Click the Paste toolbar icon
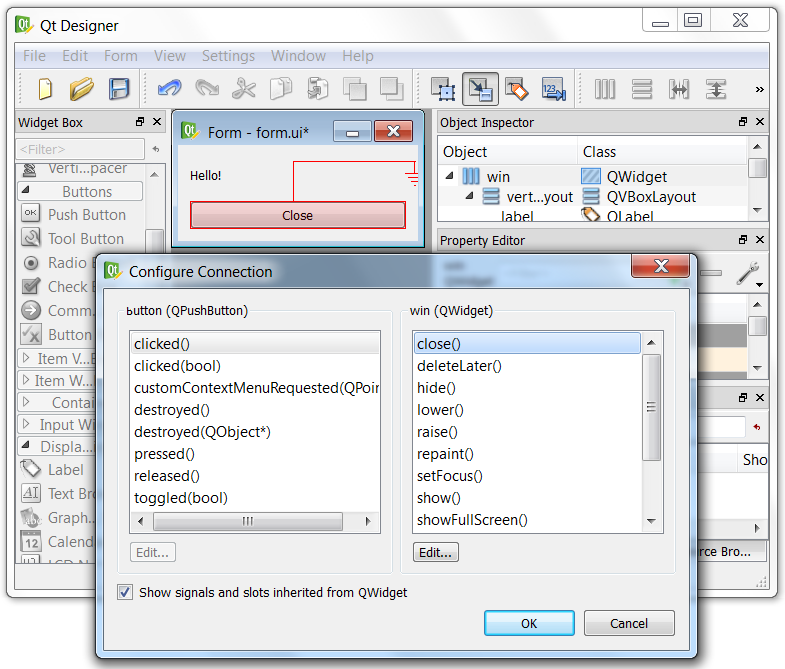The image size is (785, 669). coord(317,89)
